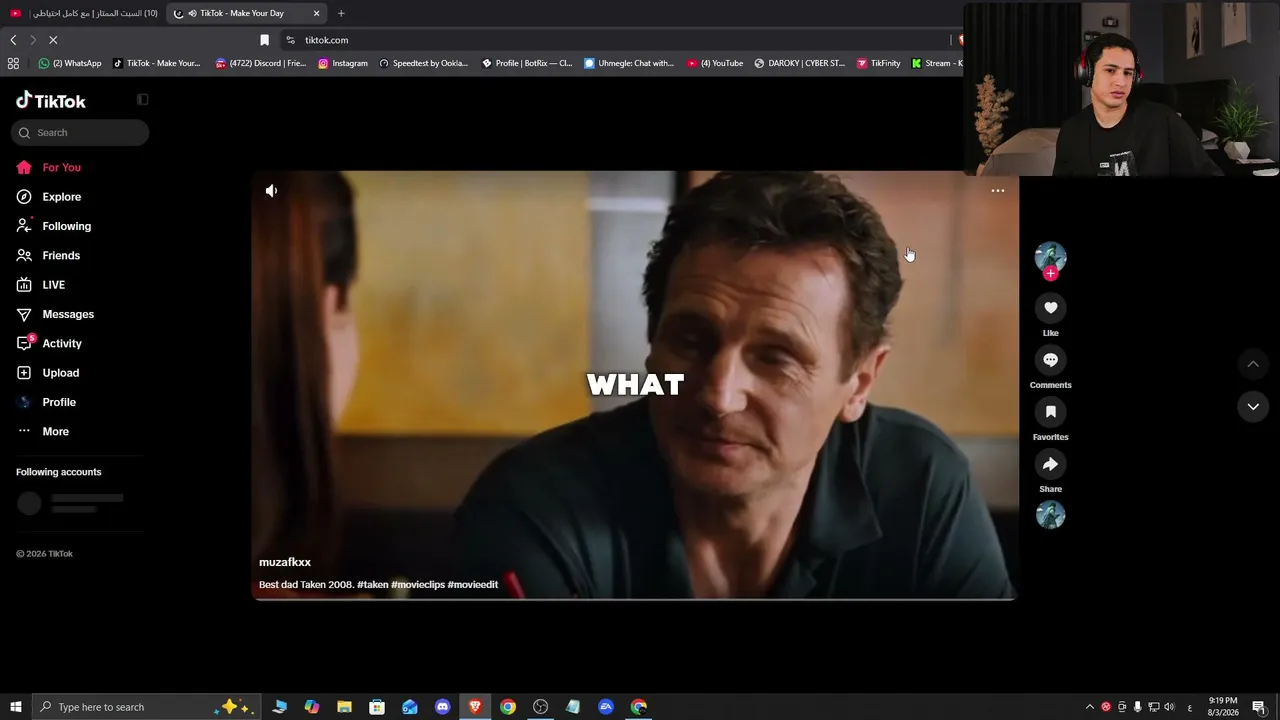Open the Speedtest by Ookla bookmark
This screenshot has width=1280, height=720.
click(x=423, y=63)
